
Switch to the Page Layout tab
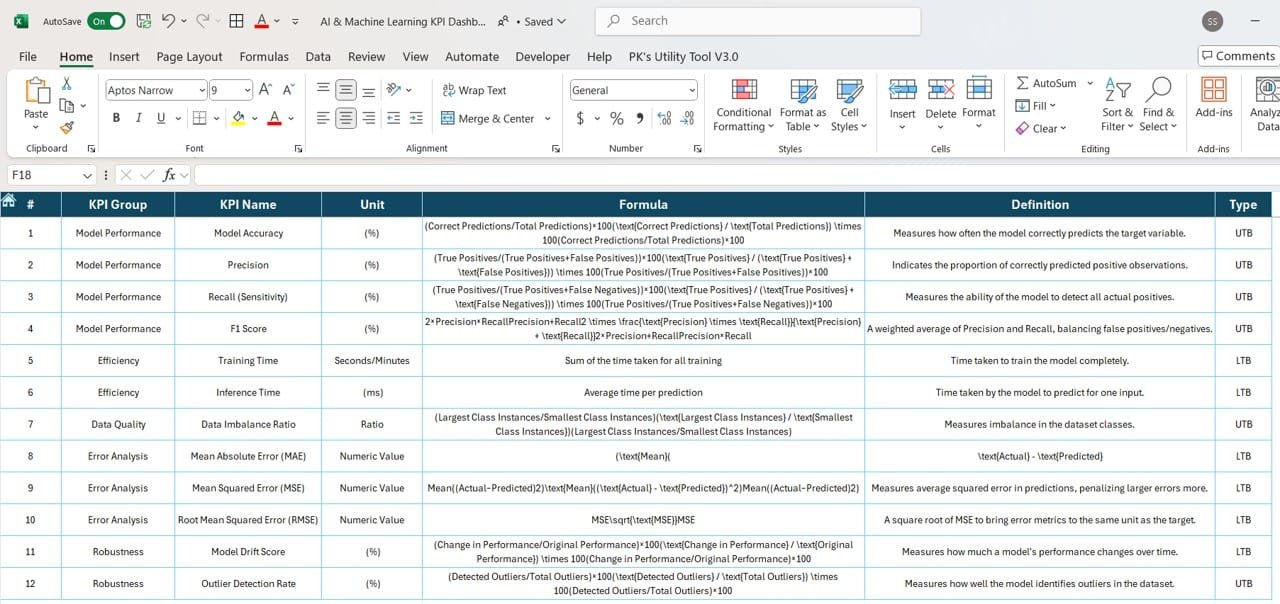pos(189,57)
